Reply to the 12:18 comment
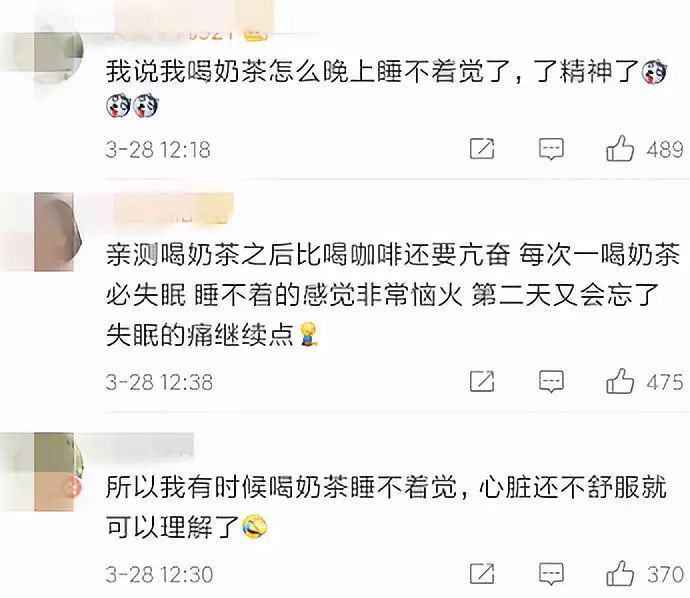 point(551,149)
